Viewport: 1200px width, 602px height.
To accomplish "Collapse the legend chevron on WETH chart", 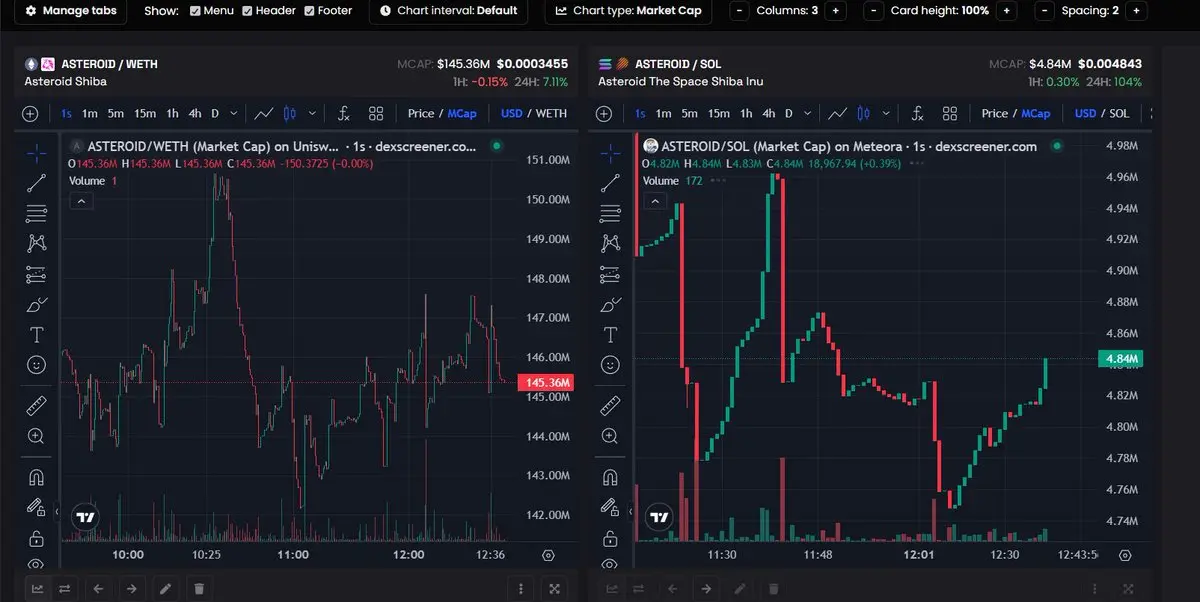I will 81,201.
